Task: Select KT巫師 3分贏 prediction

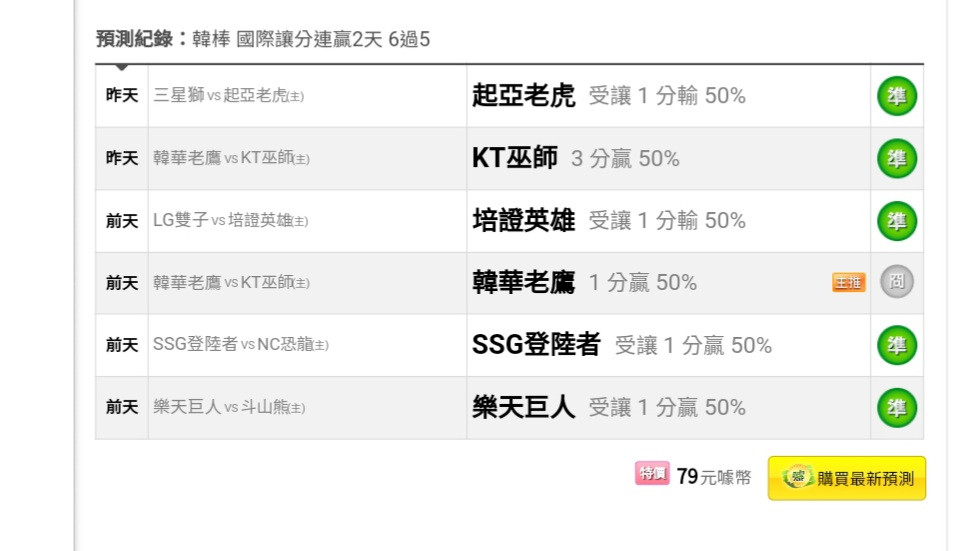Action: tap(576, 158)
